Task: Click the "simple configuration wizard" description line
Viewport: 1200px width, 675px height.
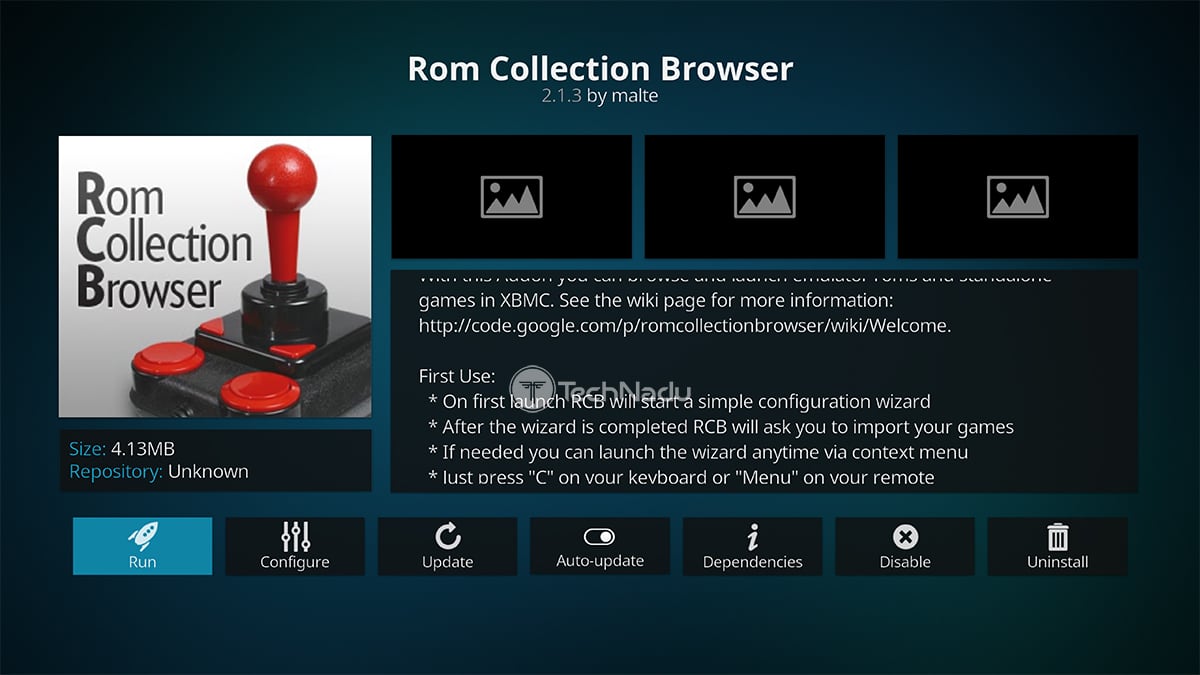Action: pos(679,402)
